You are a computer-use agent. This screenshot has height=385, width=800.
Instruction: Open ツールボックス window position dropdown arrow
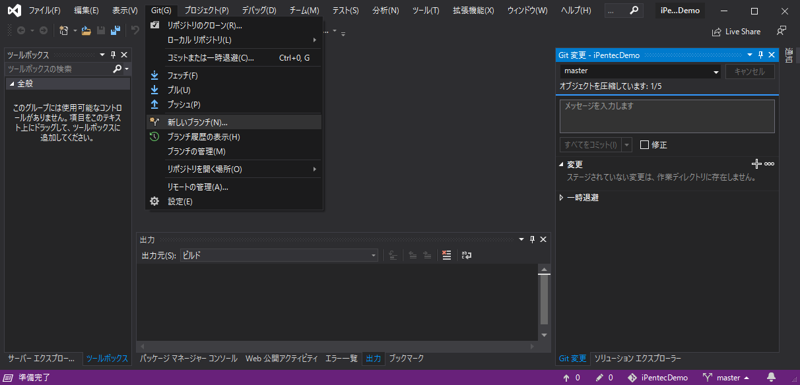pos(102,55)
